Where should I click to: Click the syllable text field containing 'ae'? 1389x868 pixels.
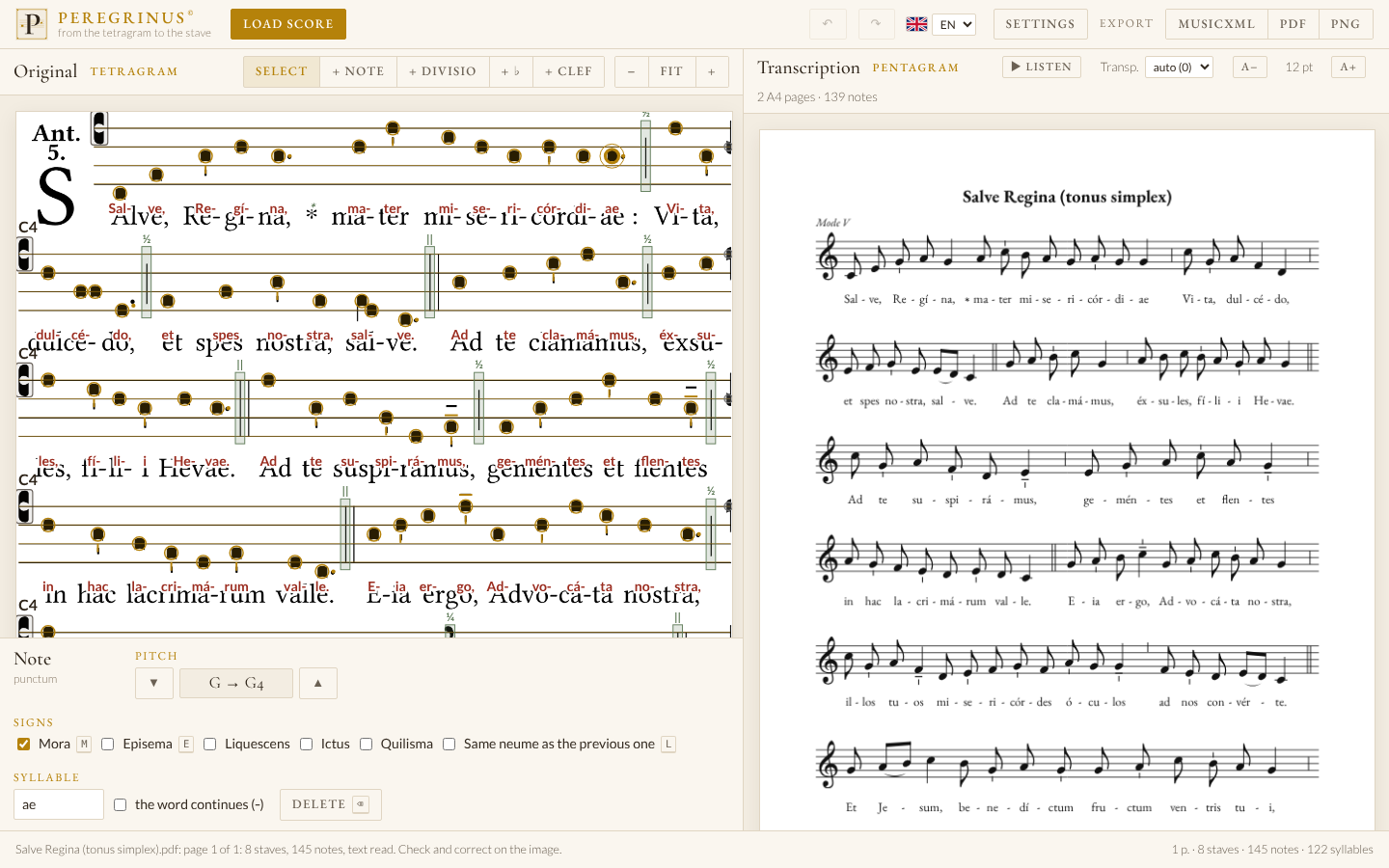coord(59,804)
